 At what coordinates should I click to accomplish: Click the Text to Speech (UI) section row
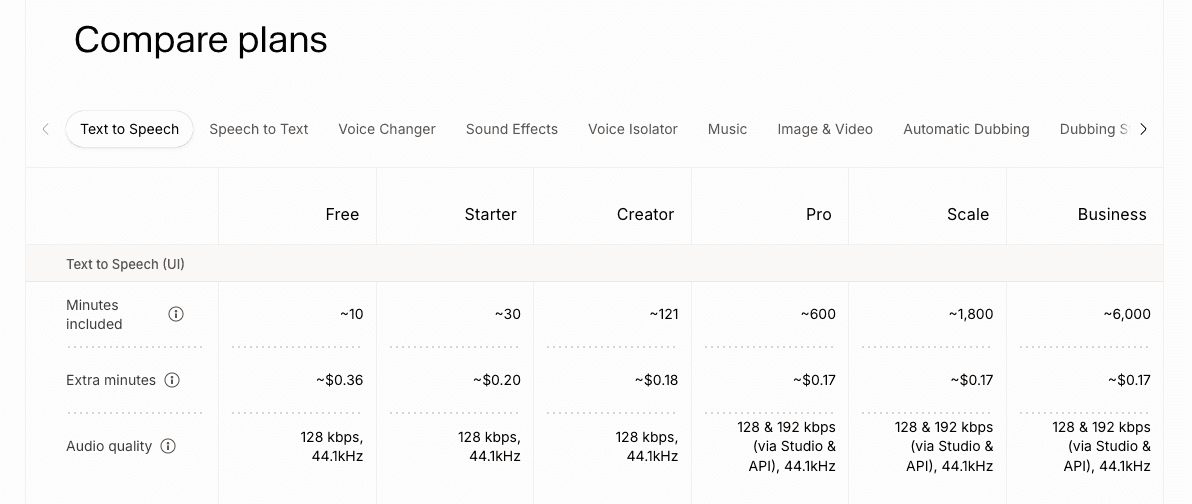(594, 264)
